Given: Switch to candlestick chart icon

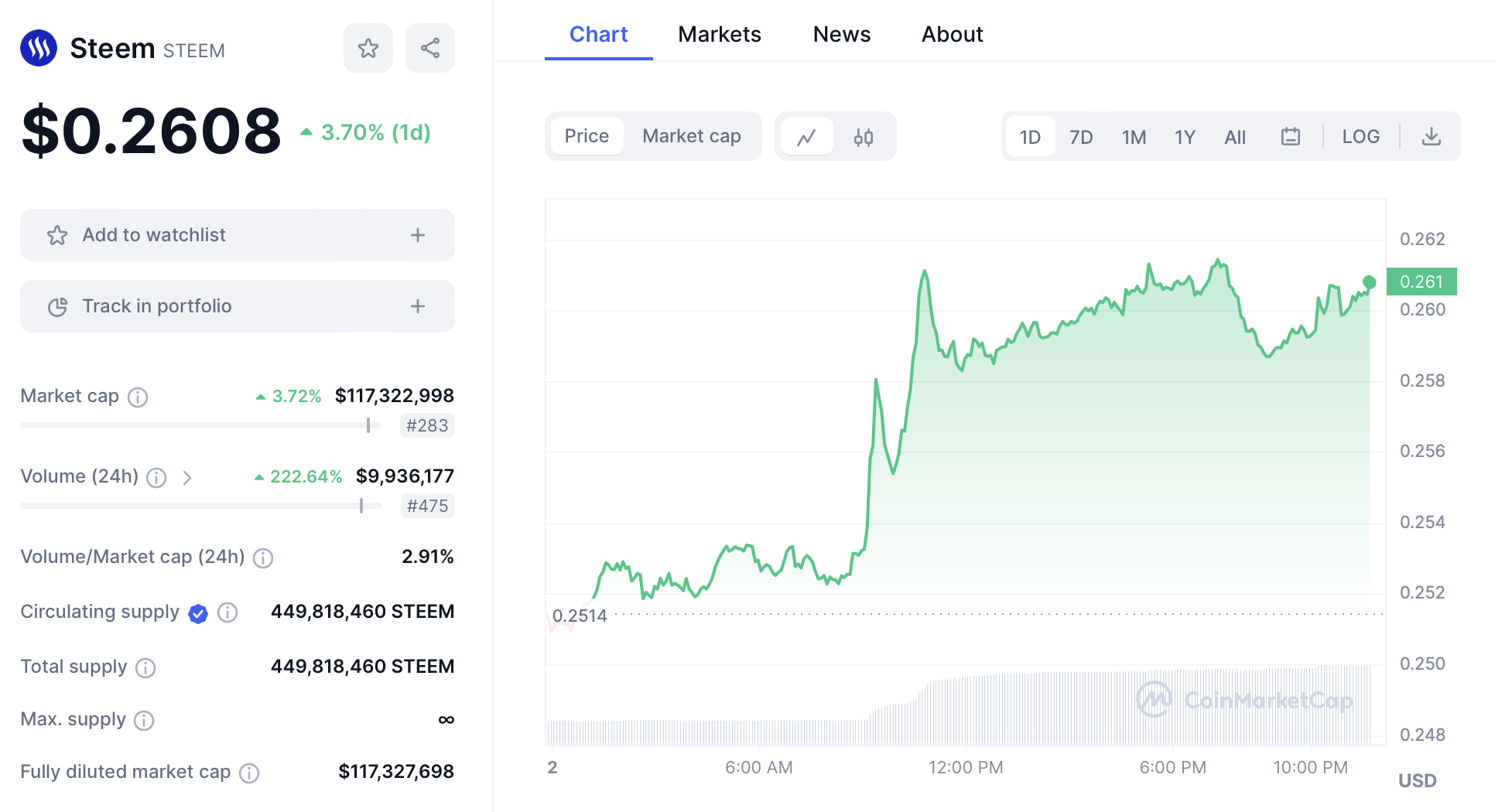Looking at the screenshot, I should [864, 137].
